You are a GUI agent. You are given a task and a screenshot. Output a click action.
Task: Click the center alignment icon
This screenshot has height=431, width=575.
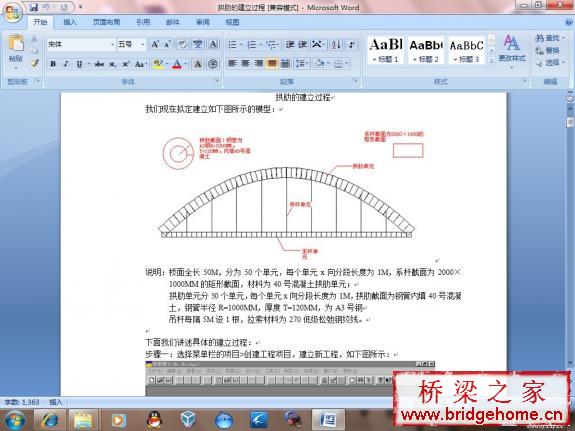pos(245,63)
